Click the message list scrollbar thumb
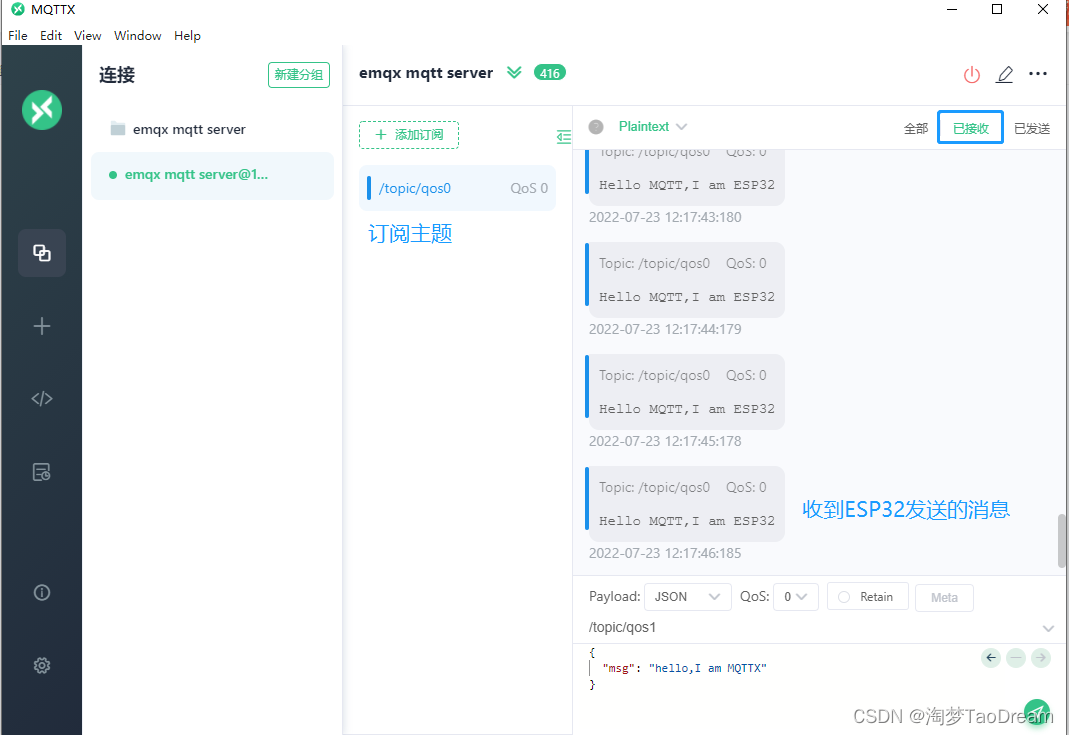The image size is (1069, 735). 1062,541
